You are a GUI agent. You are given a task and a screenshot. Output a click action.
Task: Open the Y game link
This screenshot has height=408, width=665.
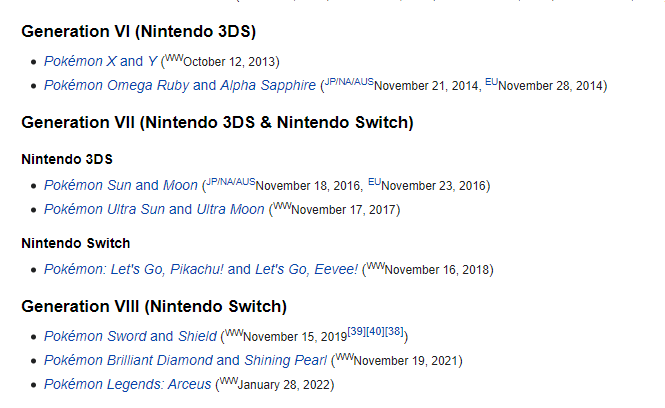[x=152, y=61]
